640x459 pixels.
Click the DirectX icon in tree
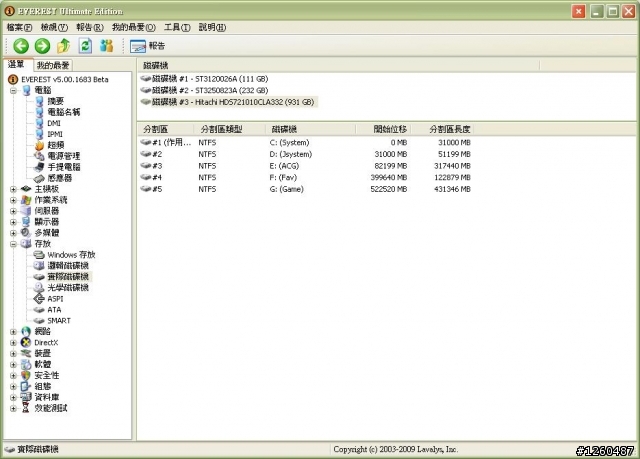(26, 343)
